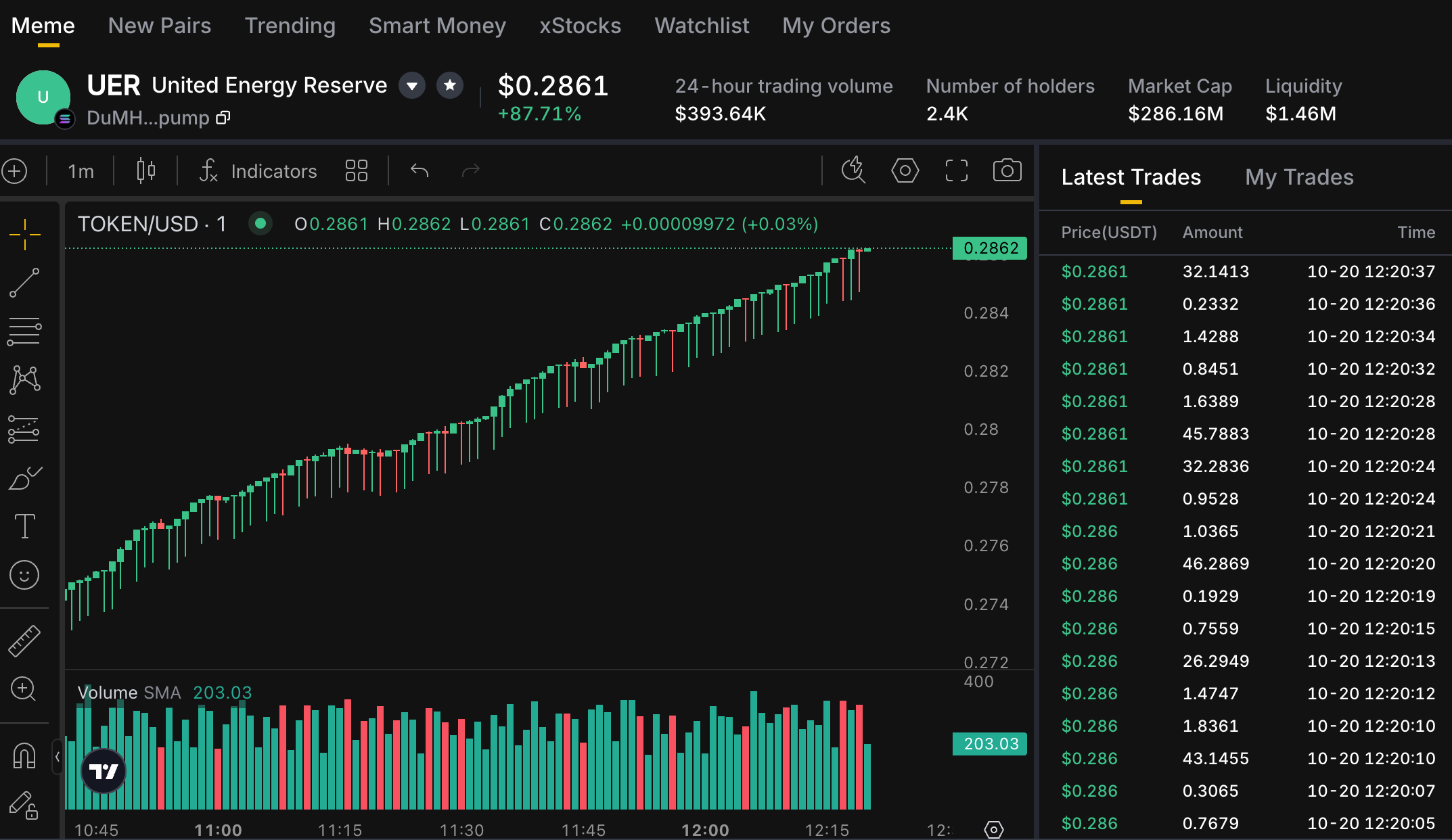Click the TOKEN/USD symbol legend
Screen dimensions: 1452x840
152,224
